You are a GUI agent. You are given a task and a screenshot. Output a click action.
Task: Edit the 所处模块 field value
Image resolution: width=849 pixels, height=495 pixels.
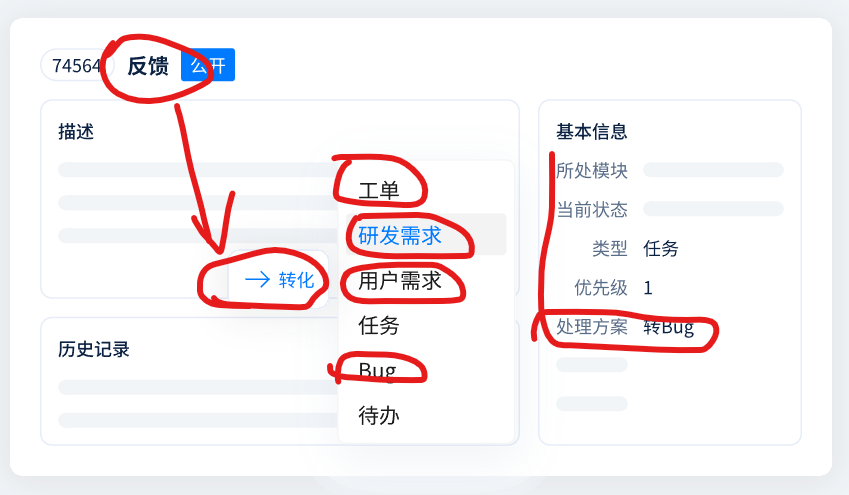713,170
